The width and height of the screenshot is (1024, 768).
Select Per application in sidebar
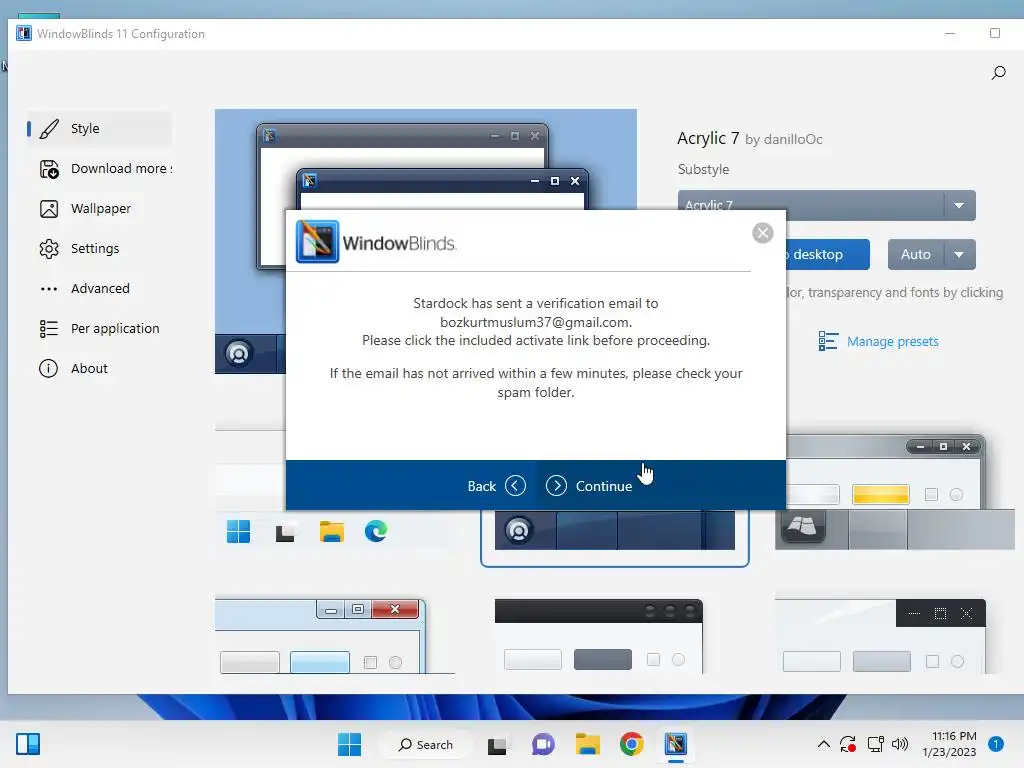99,328
